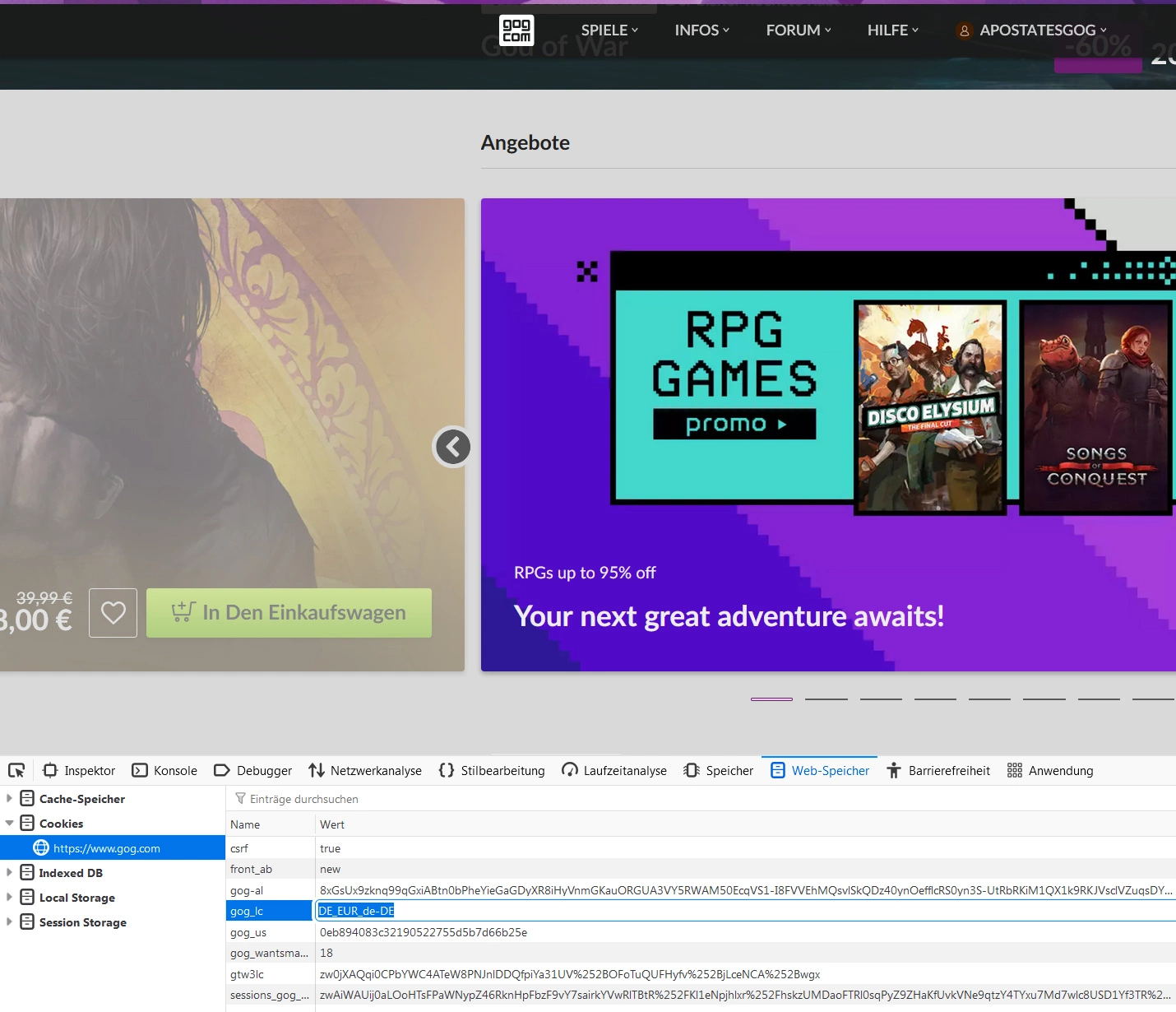The height and width of the screenshot is (1012, 1176).
Task: Click the Angebote section heading
Action: (x=525, y=142)
